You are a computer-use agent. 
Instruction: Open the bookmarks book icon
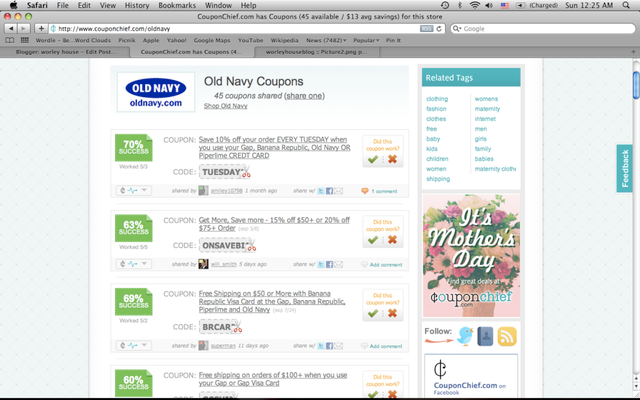click(x=9, y=40)
